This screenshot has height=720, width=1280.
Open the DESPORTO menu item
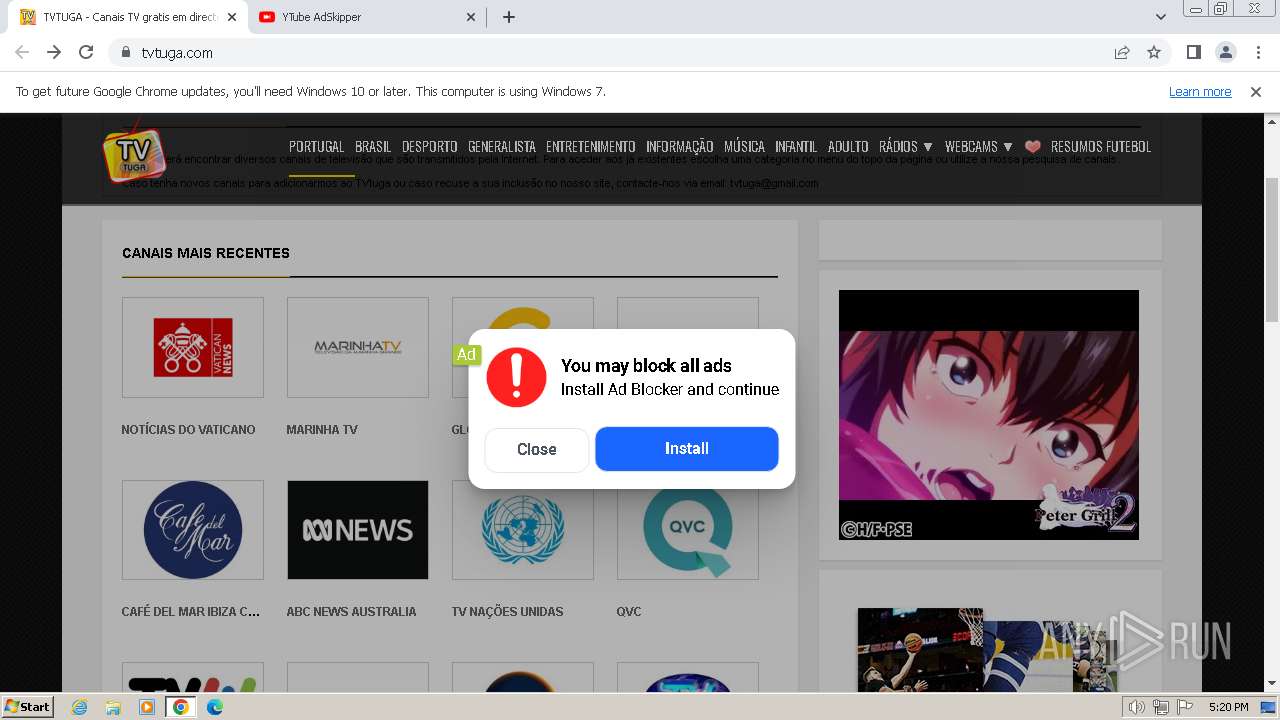tap(429, 146)
